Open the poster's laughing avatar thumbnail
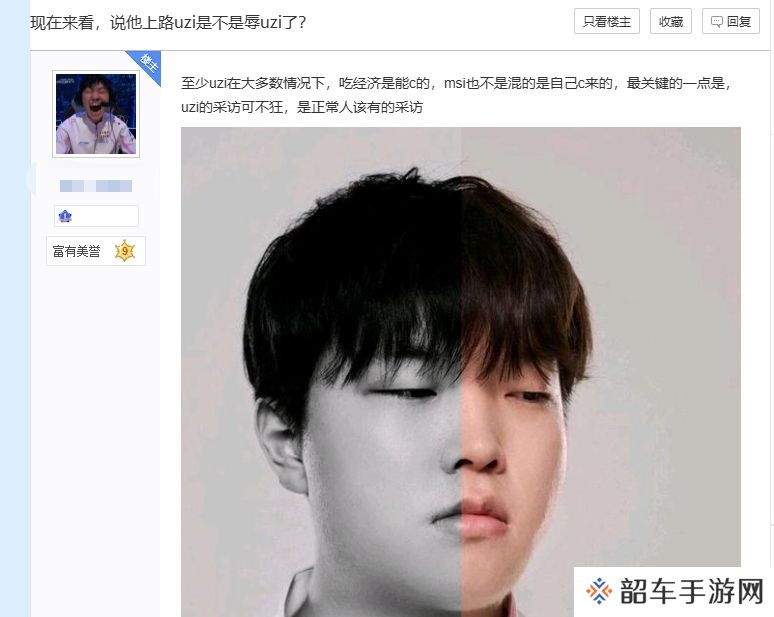 (x=96, y=114)
